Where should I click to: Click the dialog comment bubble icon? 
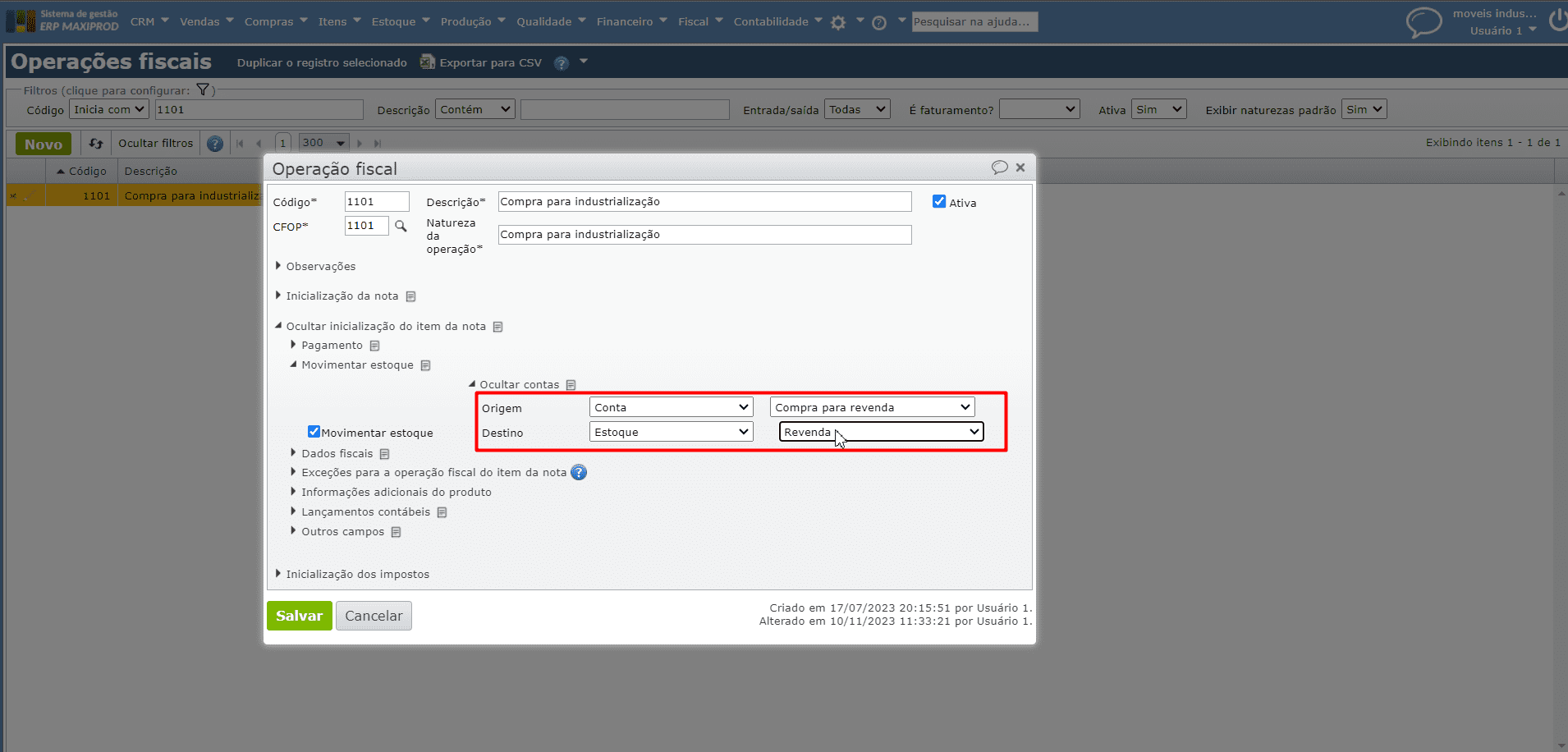click(999, 167)
